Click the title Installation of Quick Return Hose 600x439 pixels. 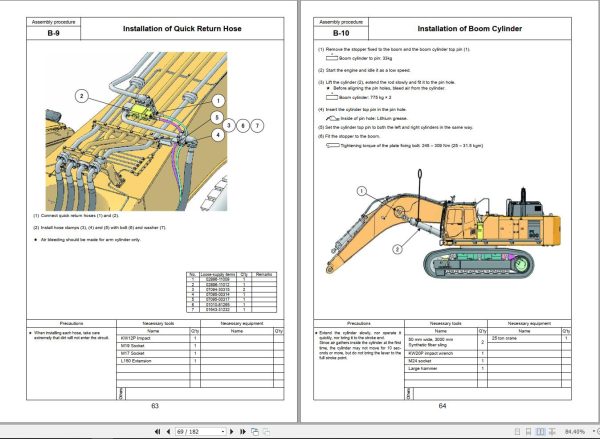[182, 29]
